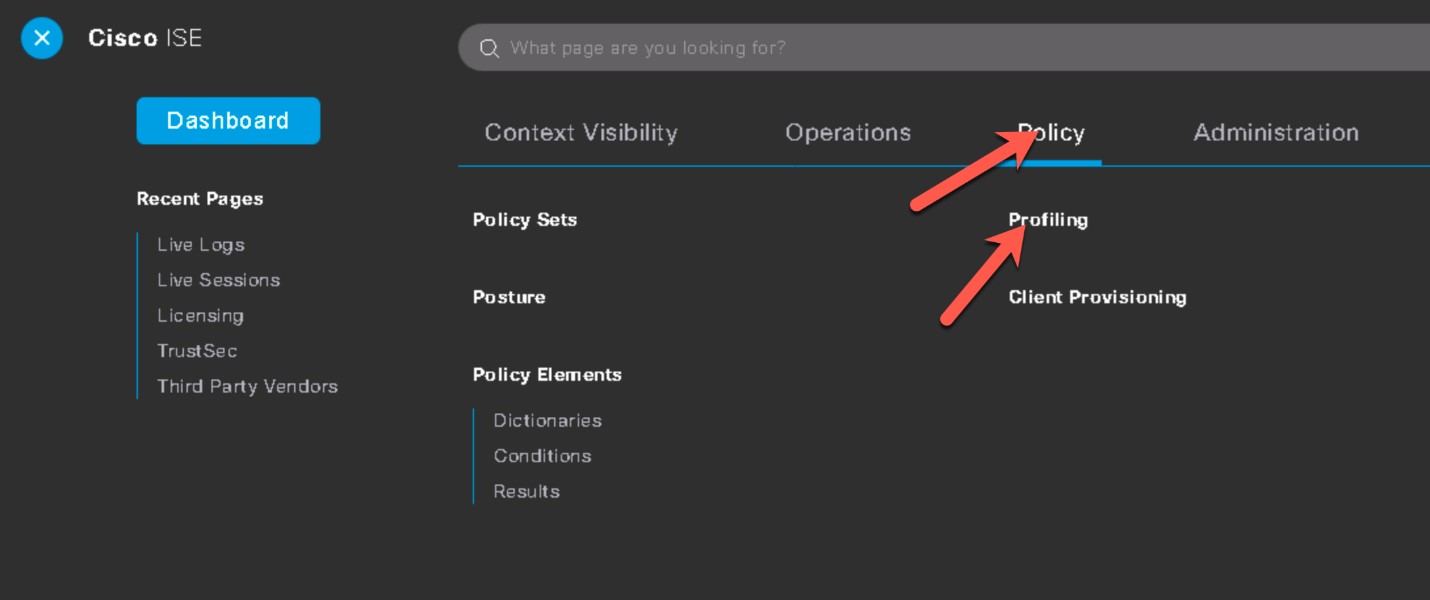Viewport: 1430px width, 600px height.
Task: Open Live Sessions from Recent Pages
Action: pos(218,280)
